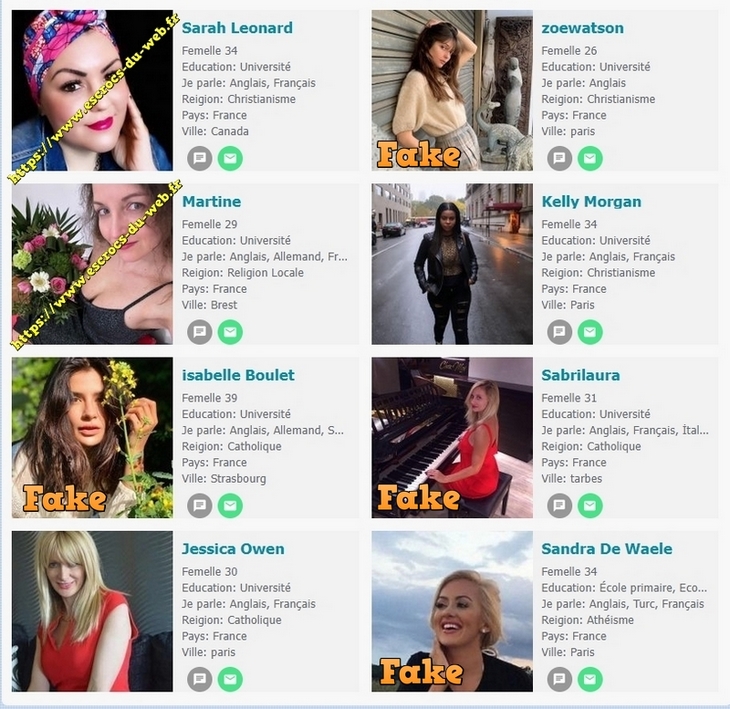
Task: Click green mail icon for zoewatson
Action: coord(590,158)
